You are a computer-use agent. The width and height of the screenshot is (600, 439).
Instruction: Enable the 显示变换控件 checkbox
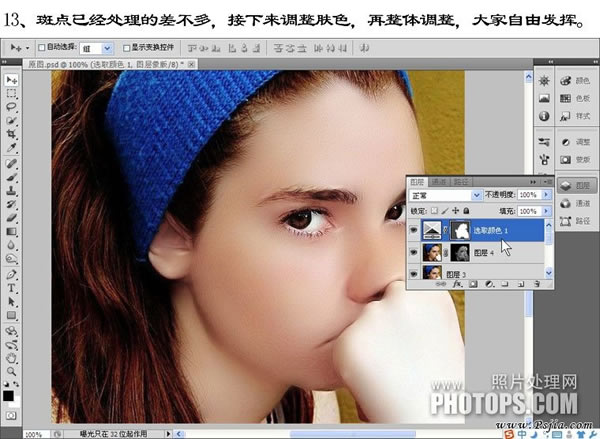coord(127,48)
